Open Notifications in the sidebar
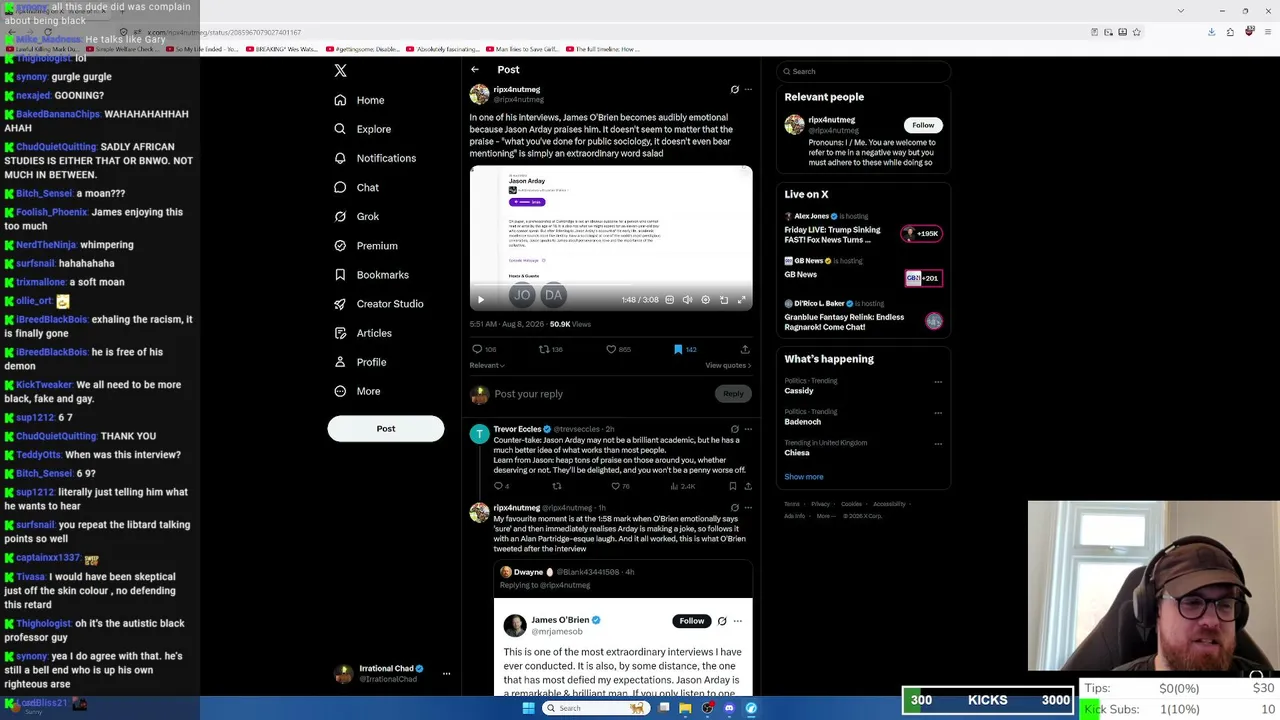Screen dimensions: 1280x720 (x=375, y=158)
